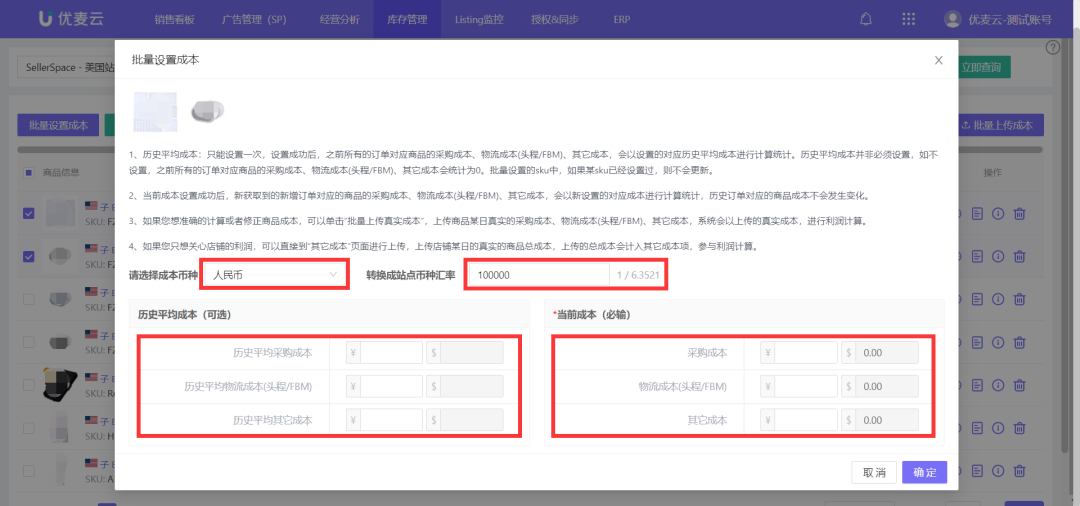Click the trash icon for SKU: A row

(1020, 471)
